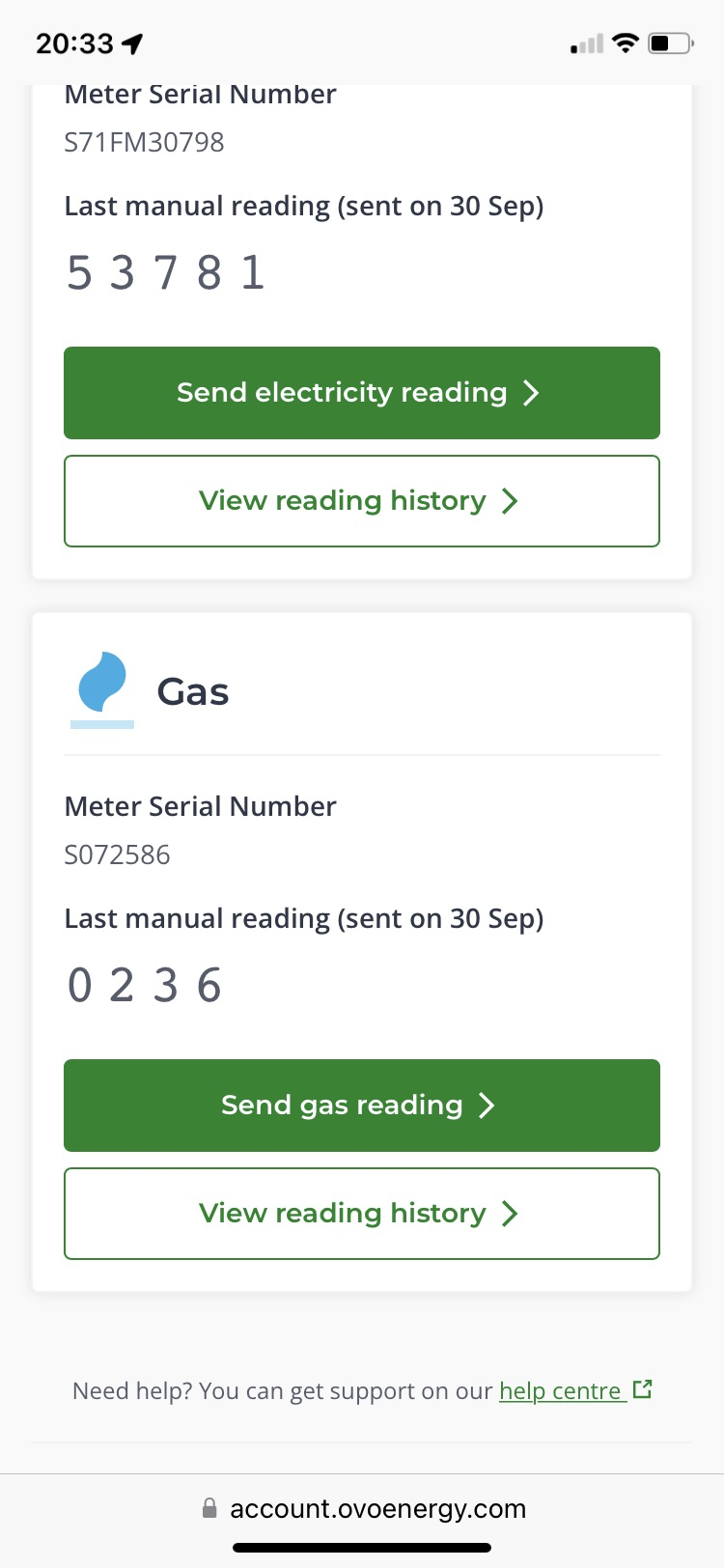The height and width of the screenshot is (1568, 724).
Task: Expand electricity reading history via its chevron
Action: (x=510, y=501)
